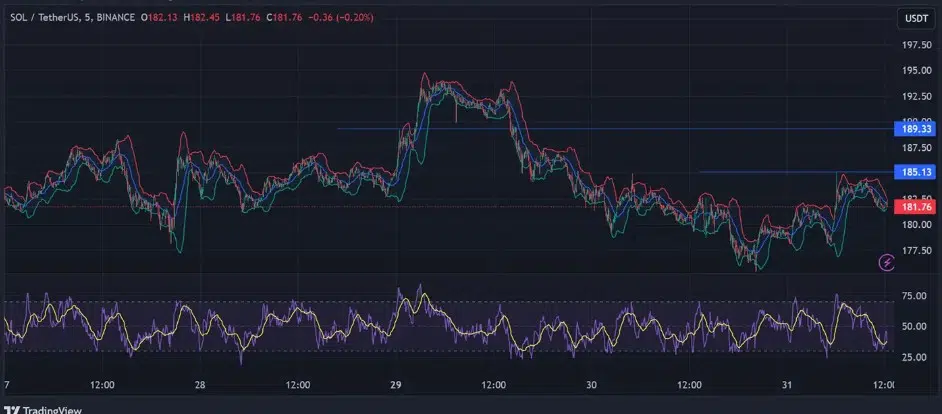Click the upper blue horizontal line at 189.33
Image resolution: width=942 pixels, height=414 pixels.
[x=600, y=129]
